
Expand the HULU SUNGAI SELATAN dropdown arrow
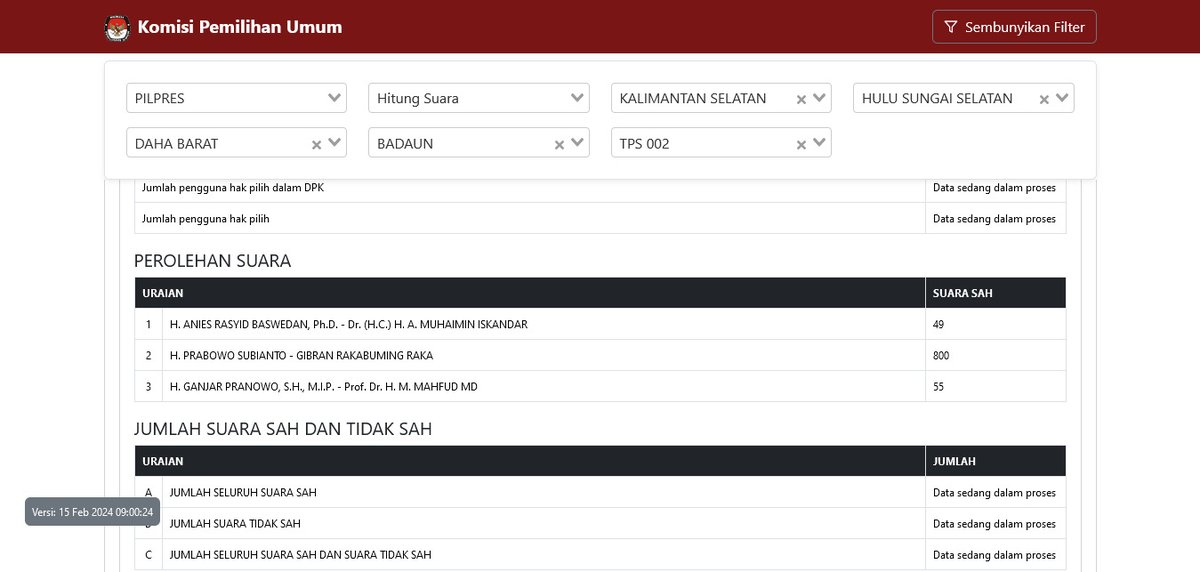click(1062, 98)
